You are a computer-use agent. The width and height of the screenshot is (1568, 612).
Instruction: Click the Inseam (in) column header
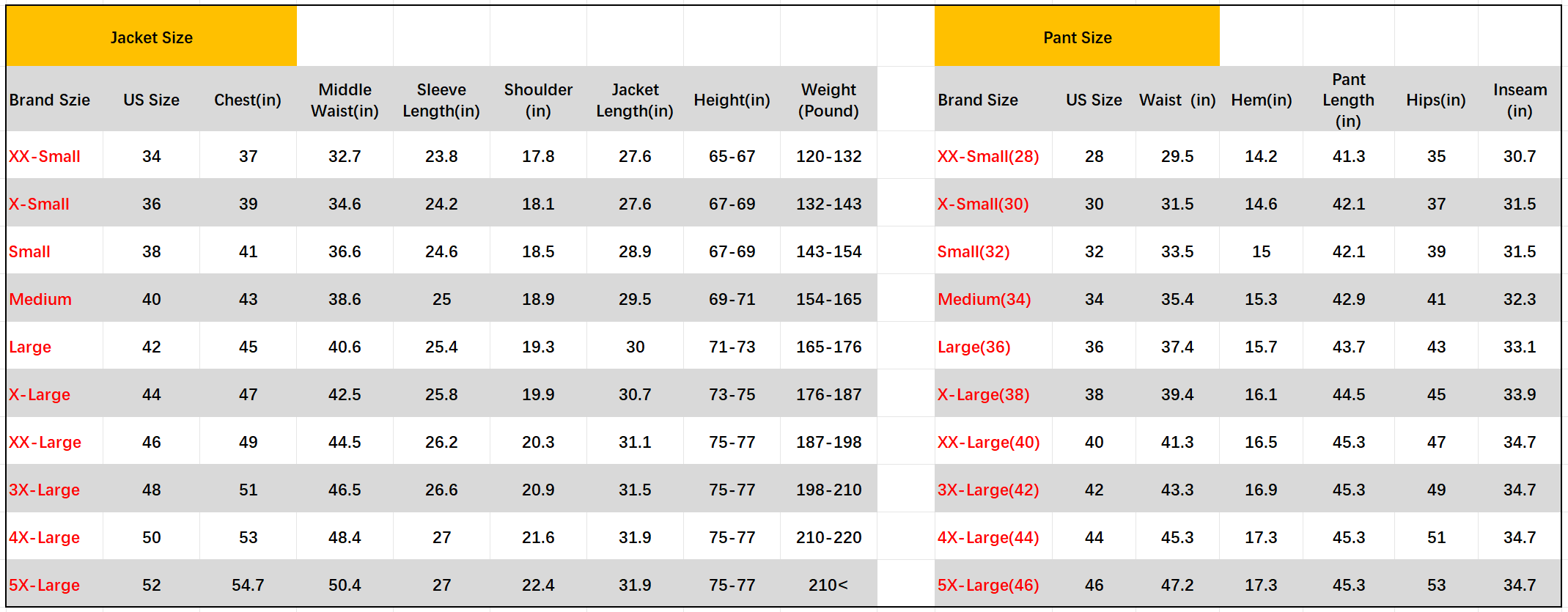pyautogui.click(x=1520, y=100)
